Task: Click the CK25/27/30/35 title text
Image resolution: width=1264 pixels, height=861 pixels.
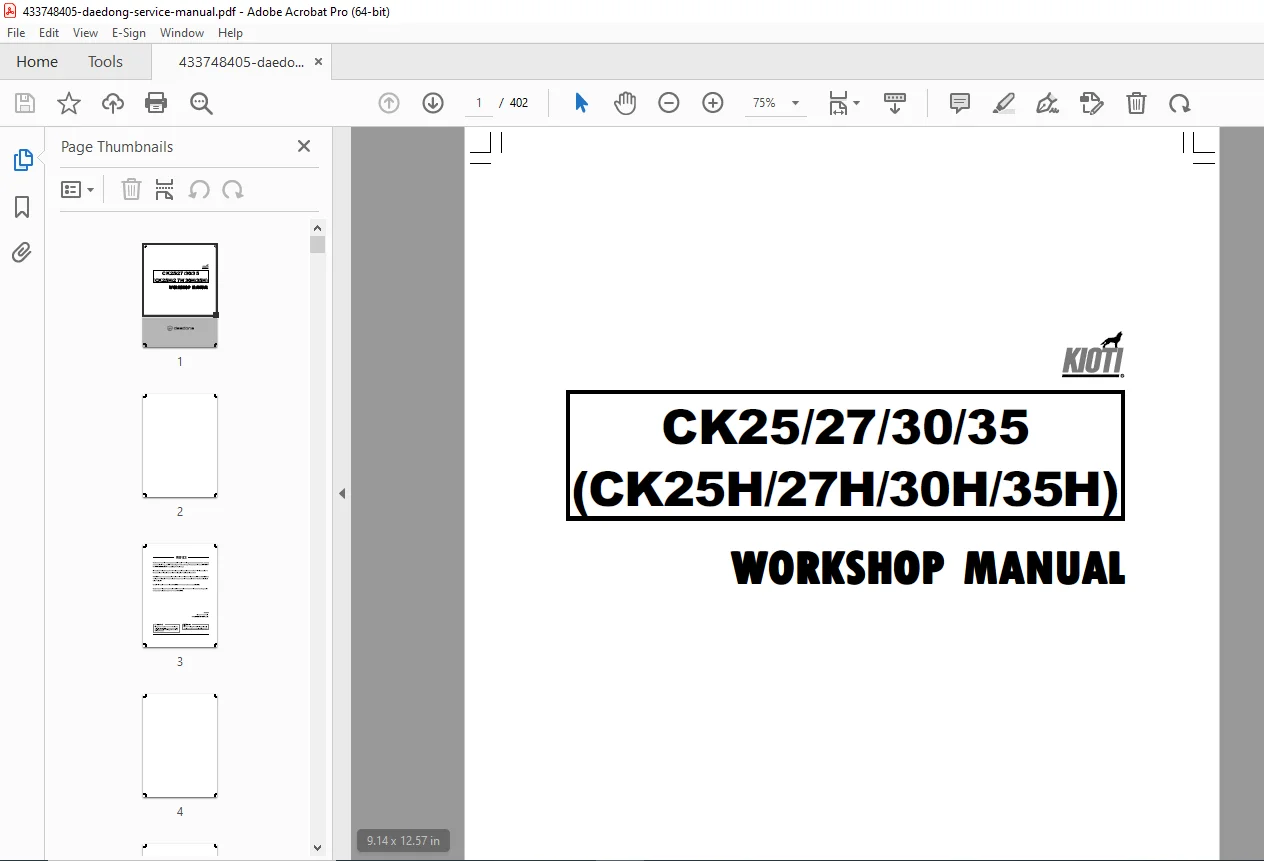Action: (x=845, y=428)
